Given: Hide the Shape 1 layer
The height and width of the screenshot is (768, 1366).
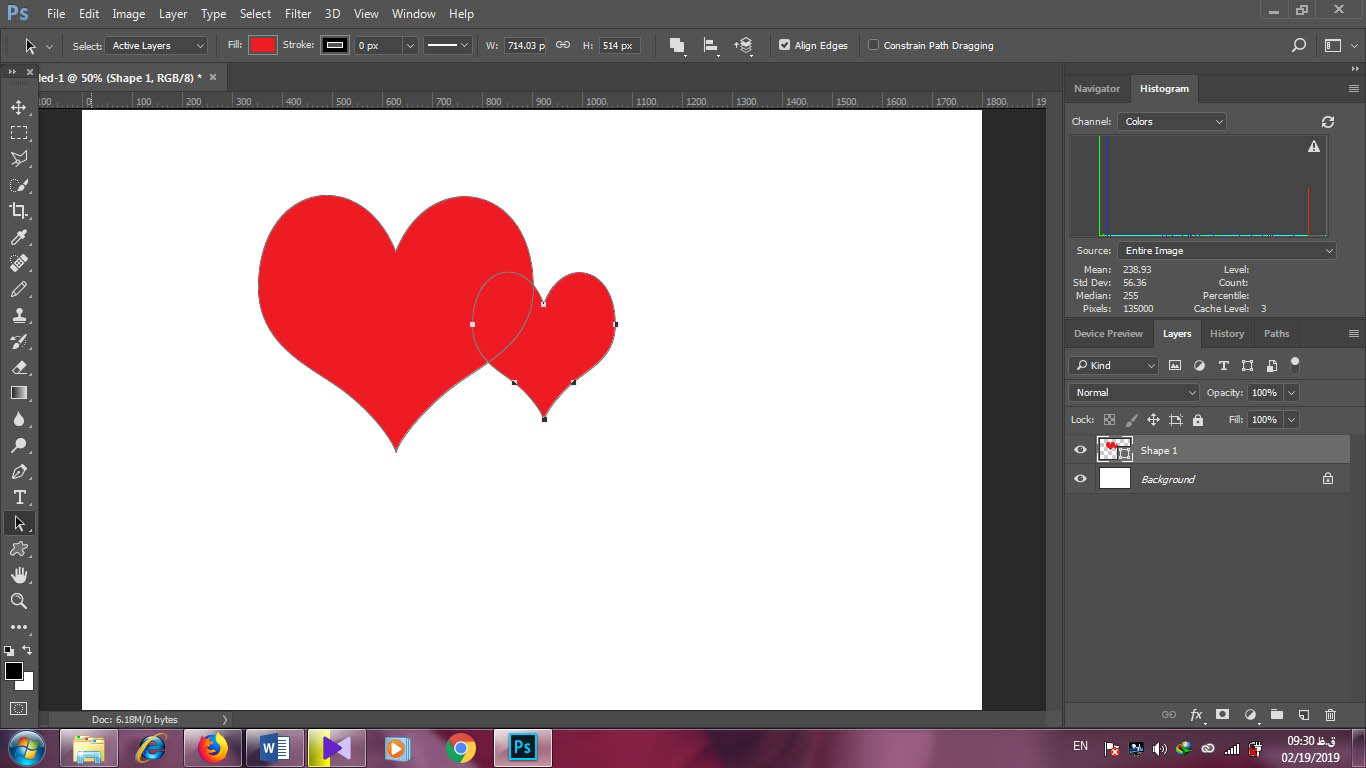Looking at the screenshot, I should (x=1080, y=450).
